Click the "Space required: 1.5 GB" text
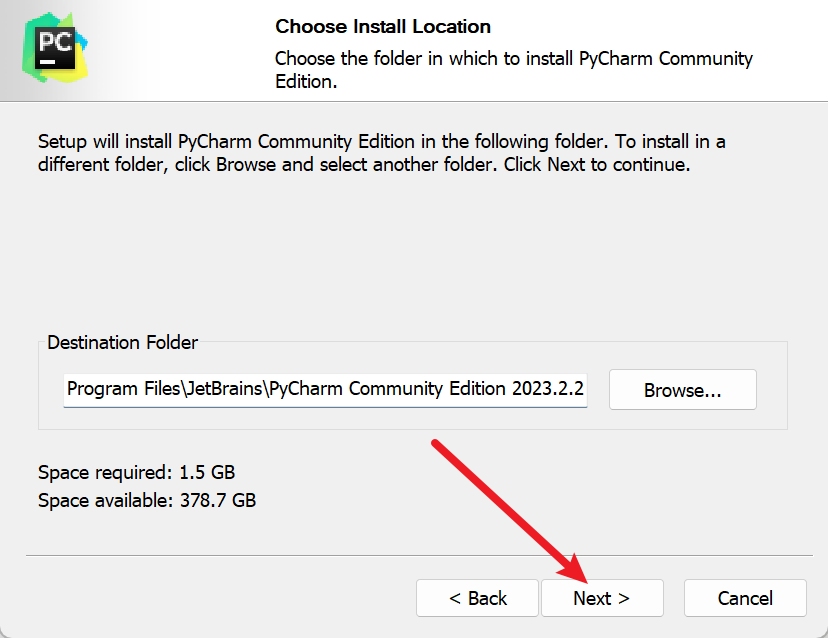The height and width of the screenshot is (638, 828). (136, 472)
